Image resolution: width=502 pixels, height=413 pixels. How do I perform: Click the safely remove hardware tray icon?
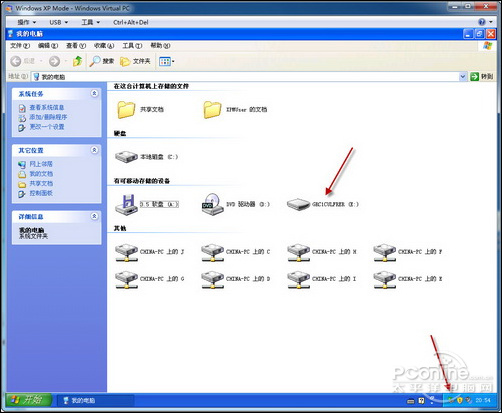point(451,400)
